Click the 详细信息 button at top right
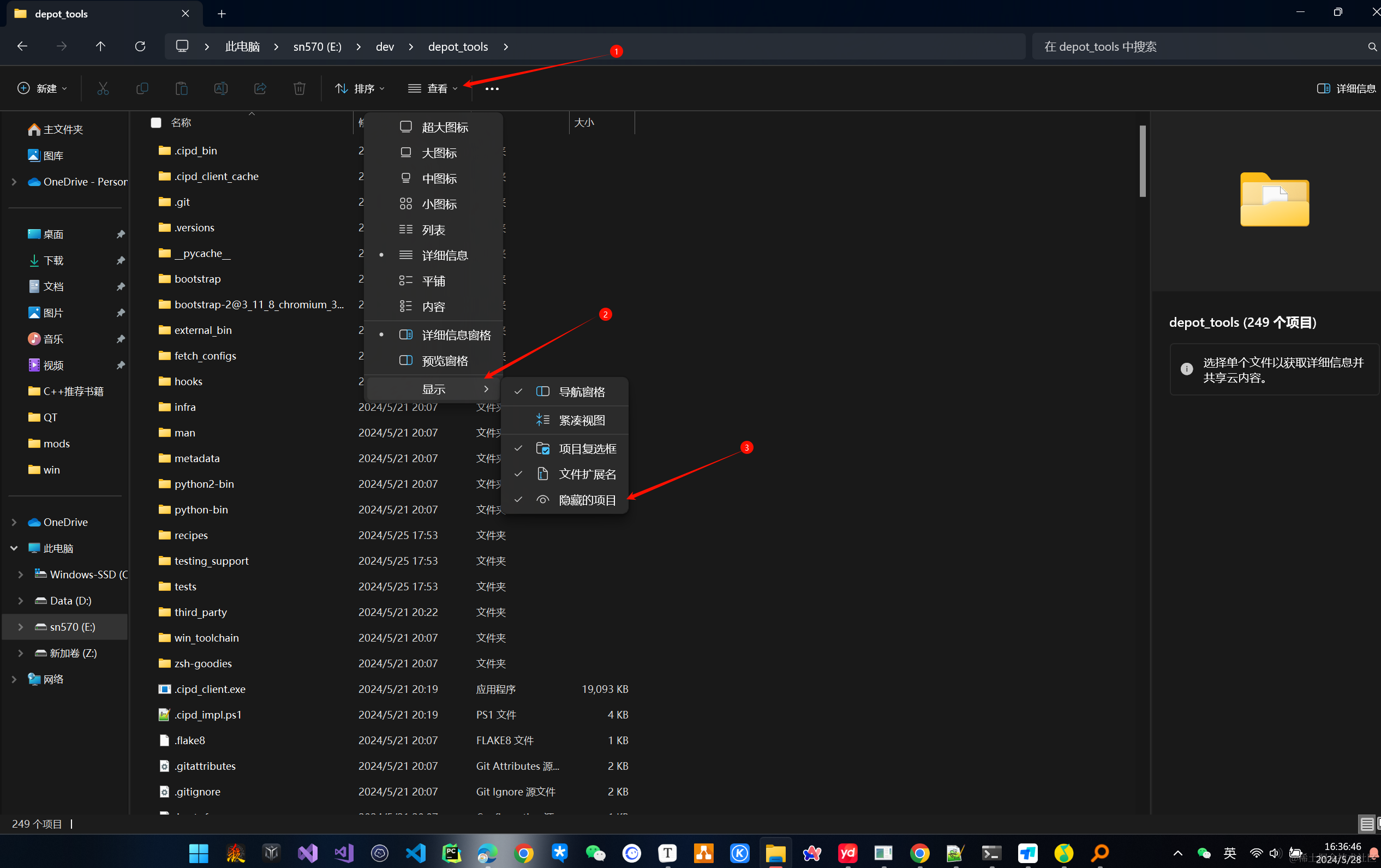1381x868 pixels. coord(1346,88)
